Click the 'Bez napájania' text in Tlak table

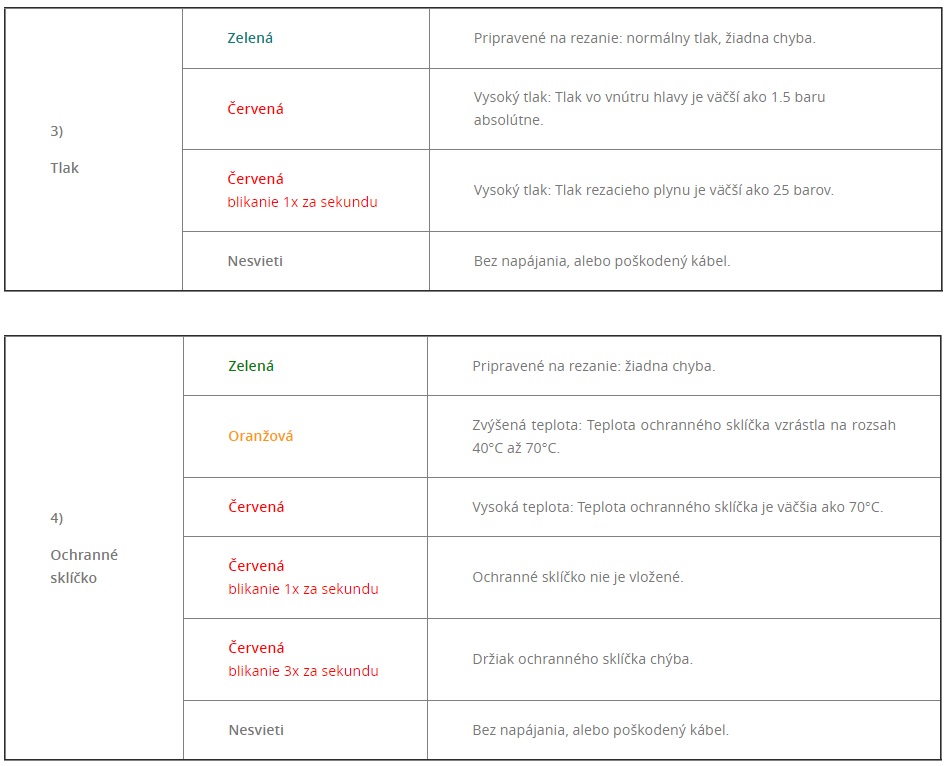click(602, 261)
